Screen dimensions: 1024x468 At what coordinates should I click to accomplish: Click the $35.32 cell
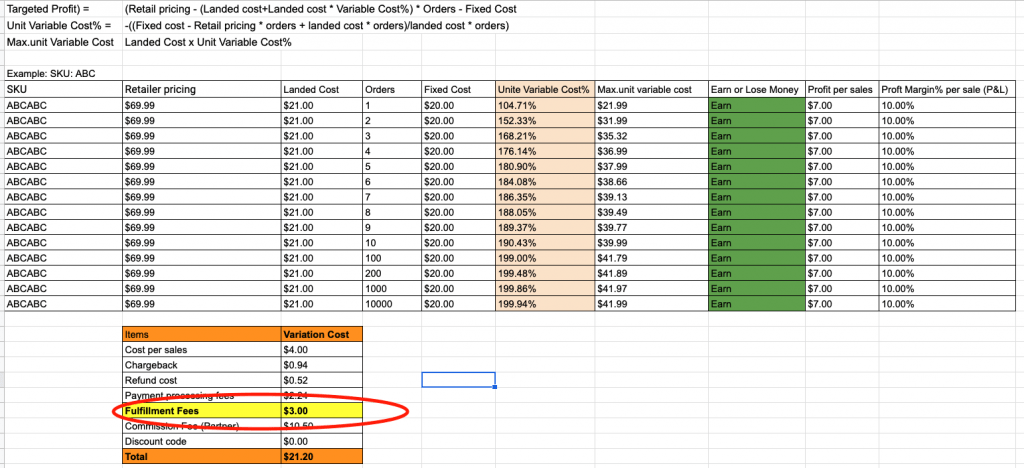pos(651,136)
